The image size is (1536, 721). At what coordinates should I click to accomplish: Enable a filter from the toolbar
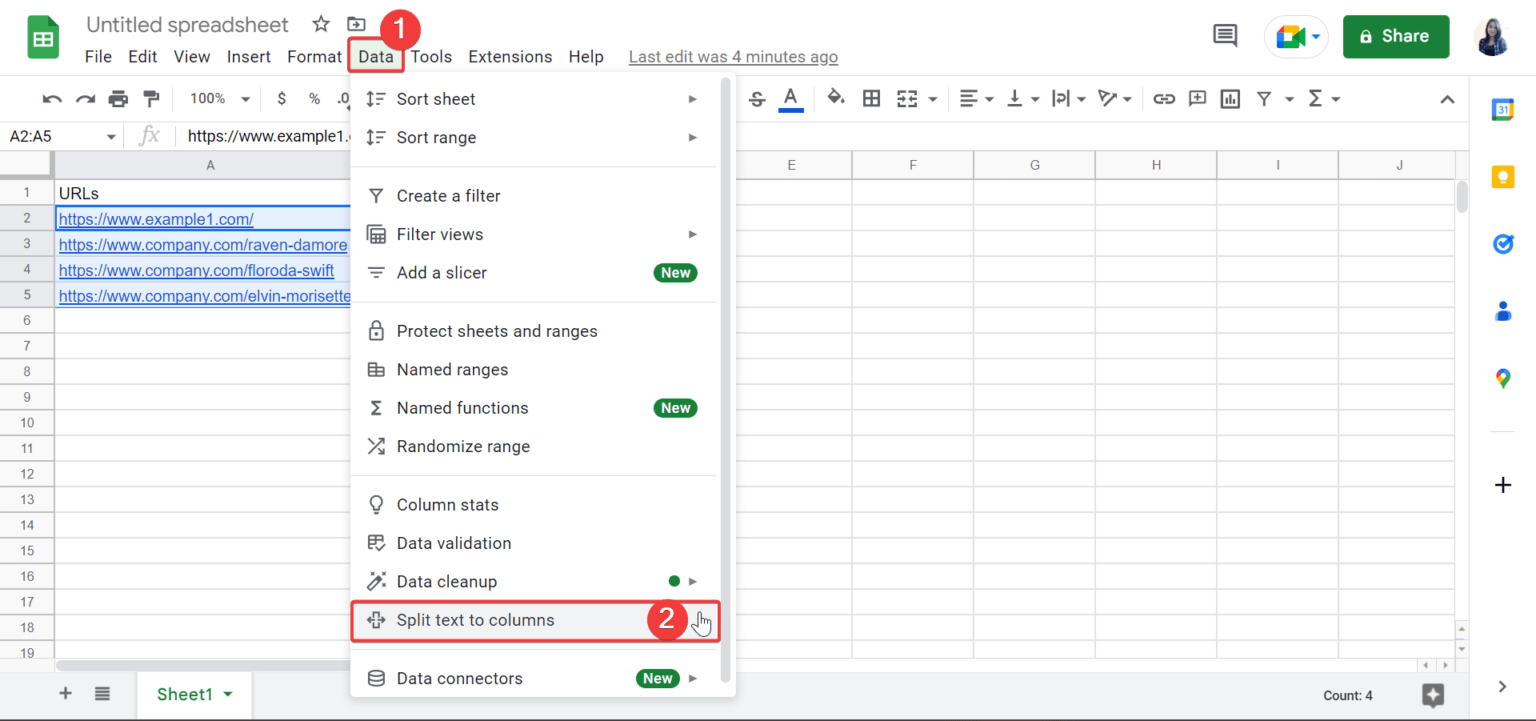click(1262, 98)
